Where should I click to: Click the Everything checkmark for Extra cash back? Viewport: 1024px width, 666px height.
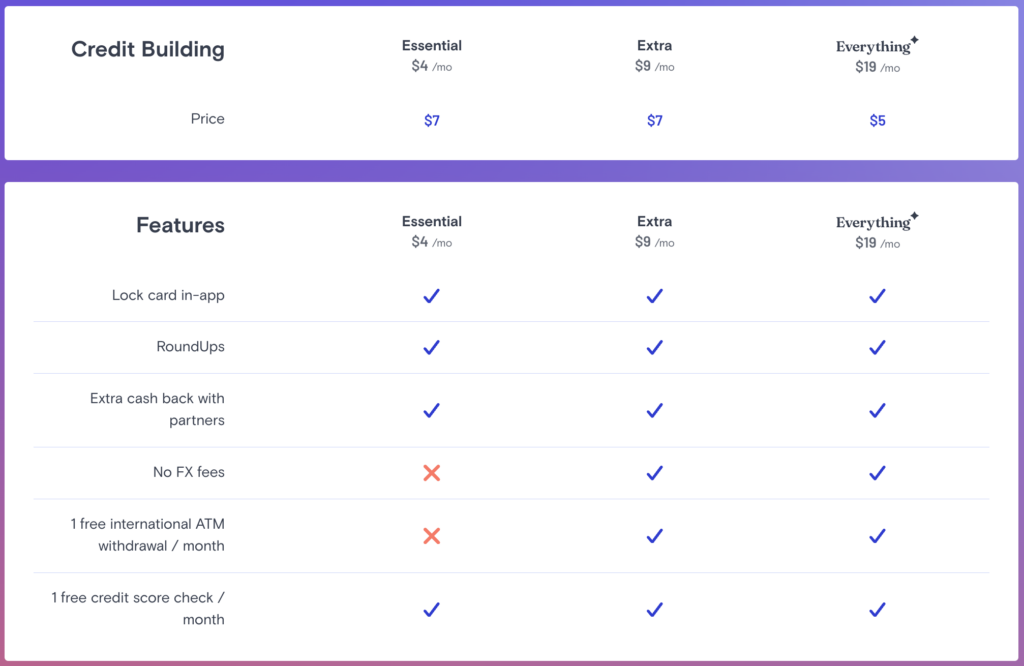coord(877,410)
